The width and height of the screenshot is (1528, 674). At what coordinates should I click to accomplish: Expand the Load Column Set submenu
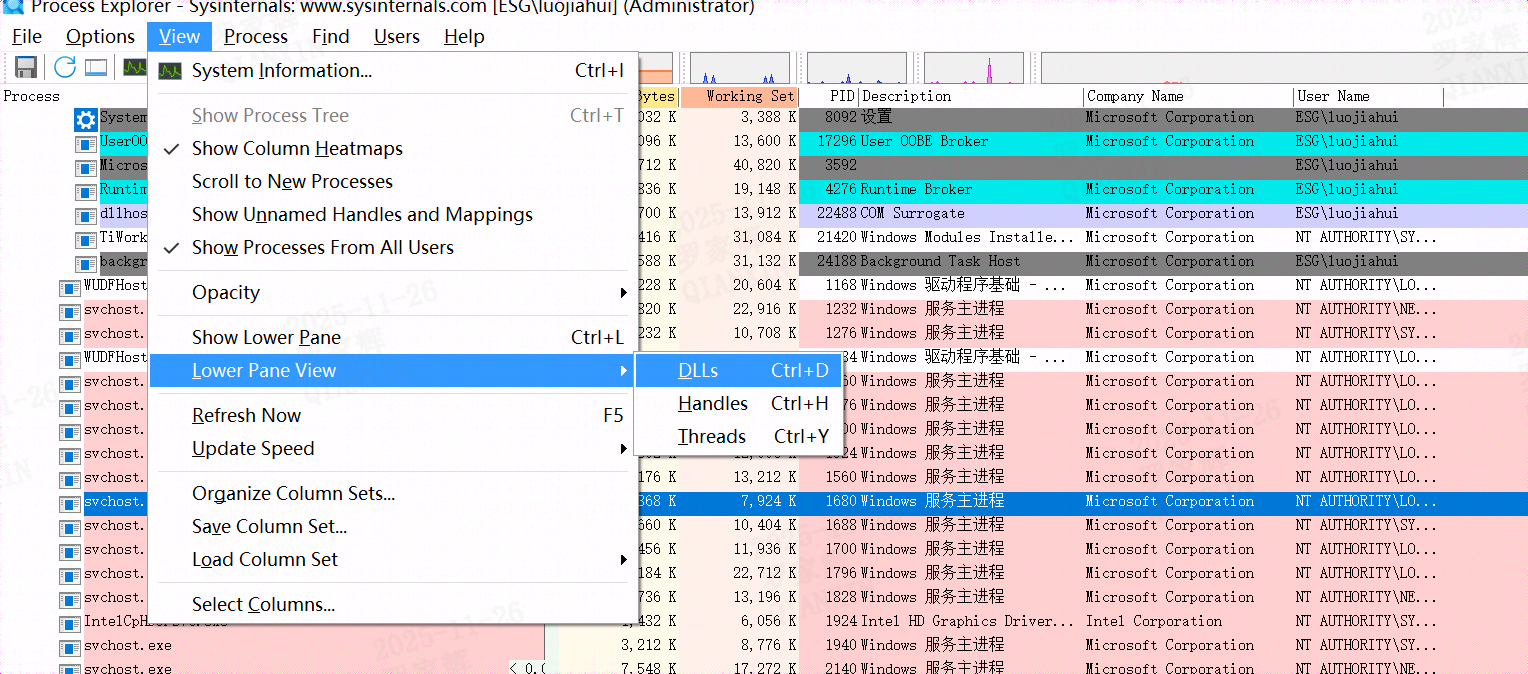coord(393,559)
